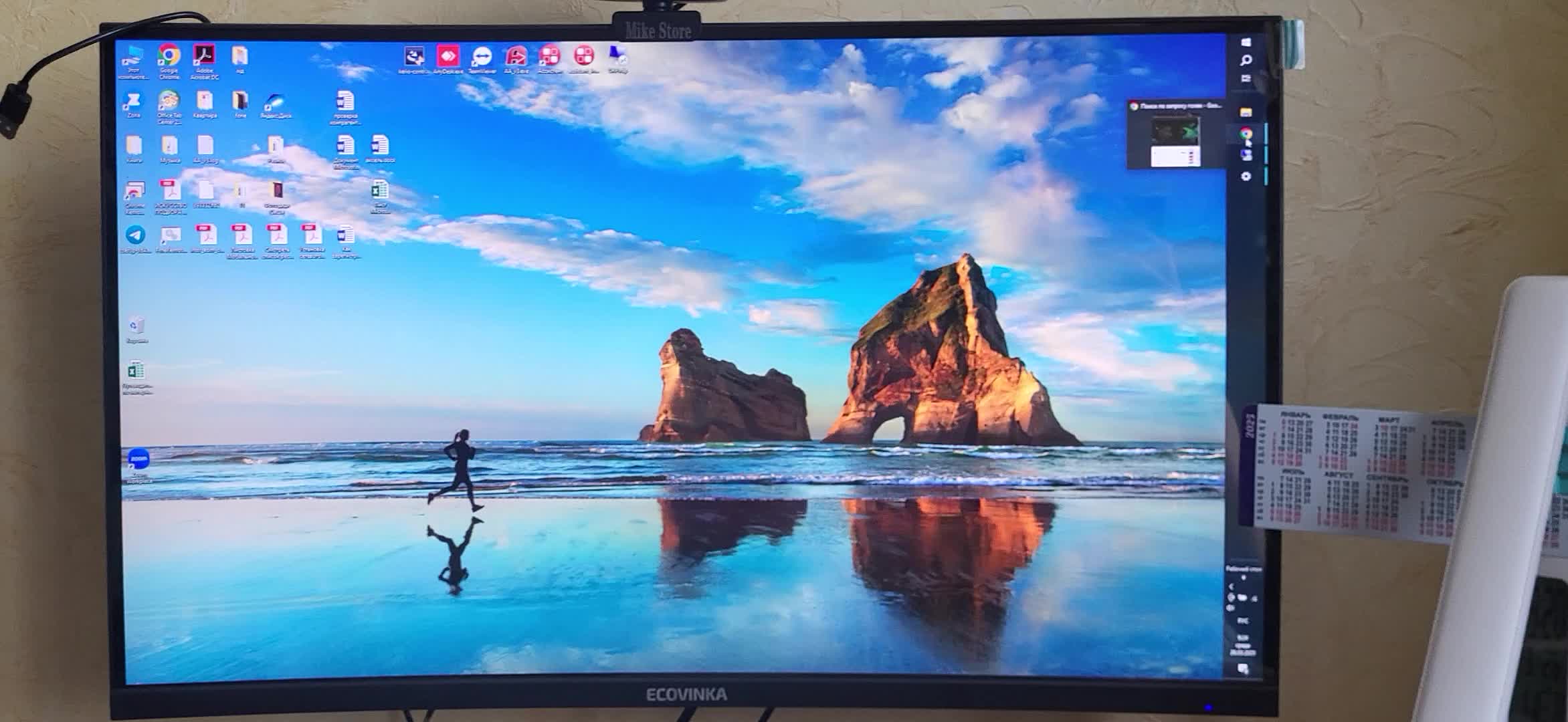Open the first red four-square app shortcut
Viewport: 1568px width, 722px height.
click(550, 59)
